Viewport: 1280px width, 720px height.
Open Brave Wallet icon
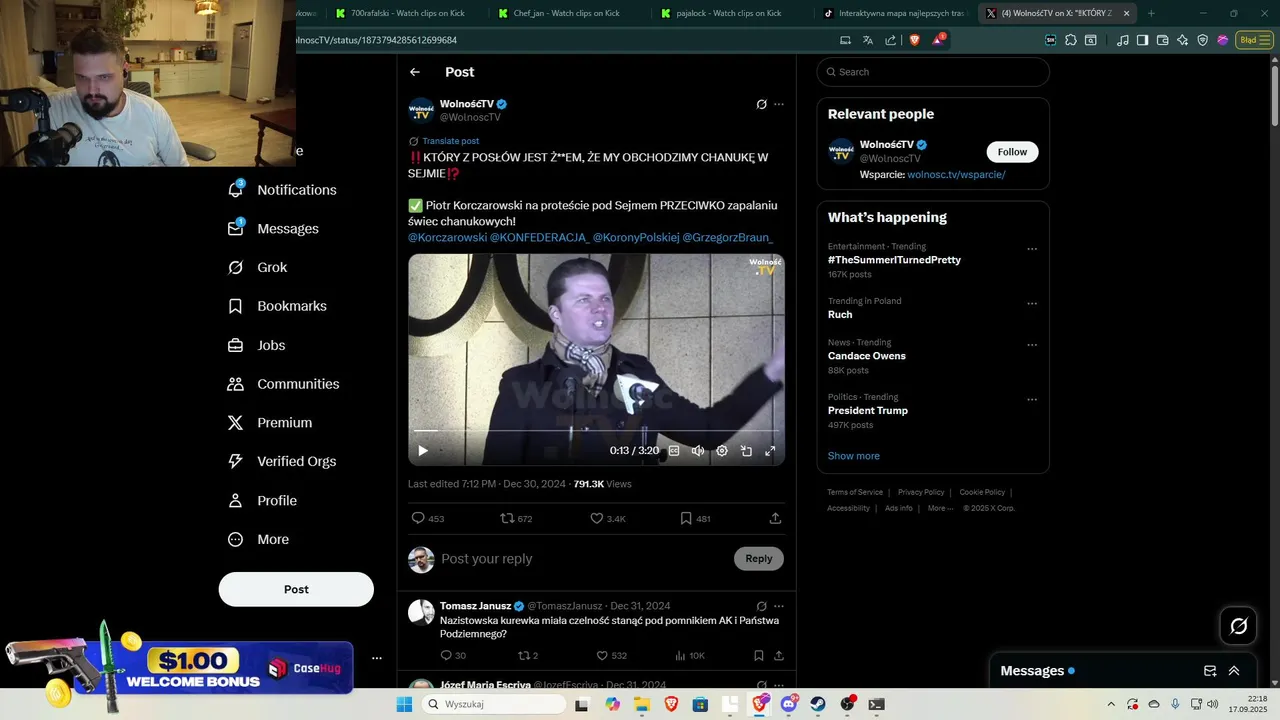pyautogui.click(x=1162, y=40)
